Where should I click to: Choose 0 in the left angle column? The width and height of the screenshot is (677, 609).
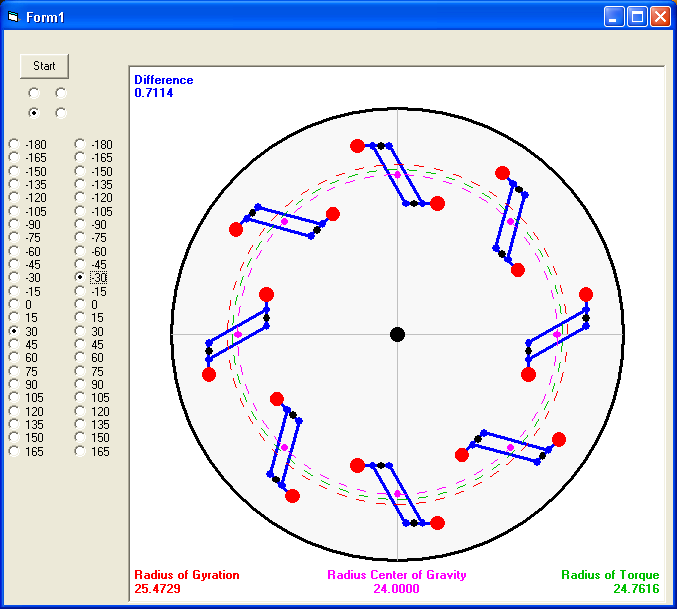click(20, 305)
